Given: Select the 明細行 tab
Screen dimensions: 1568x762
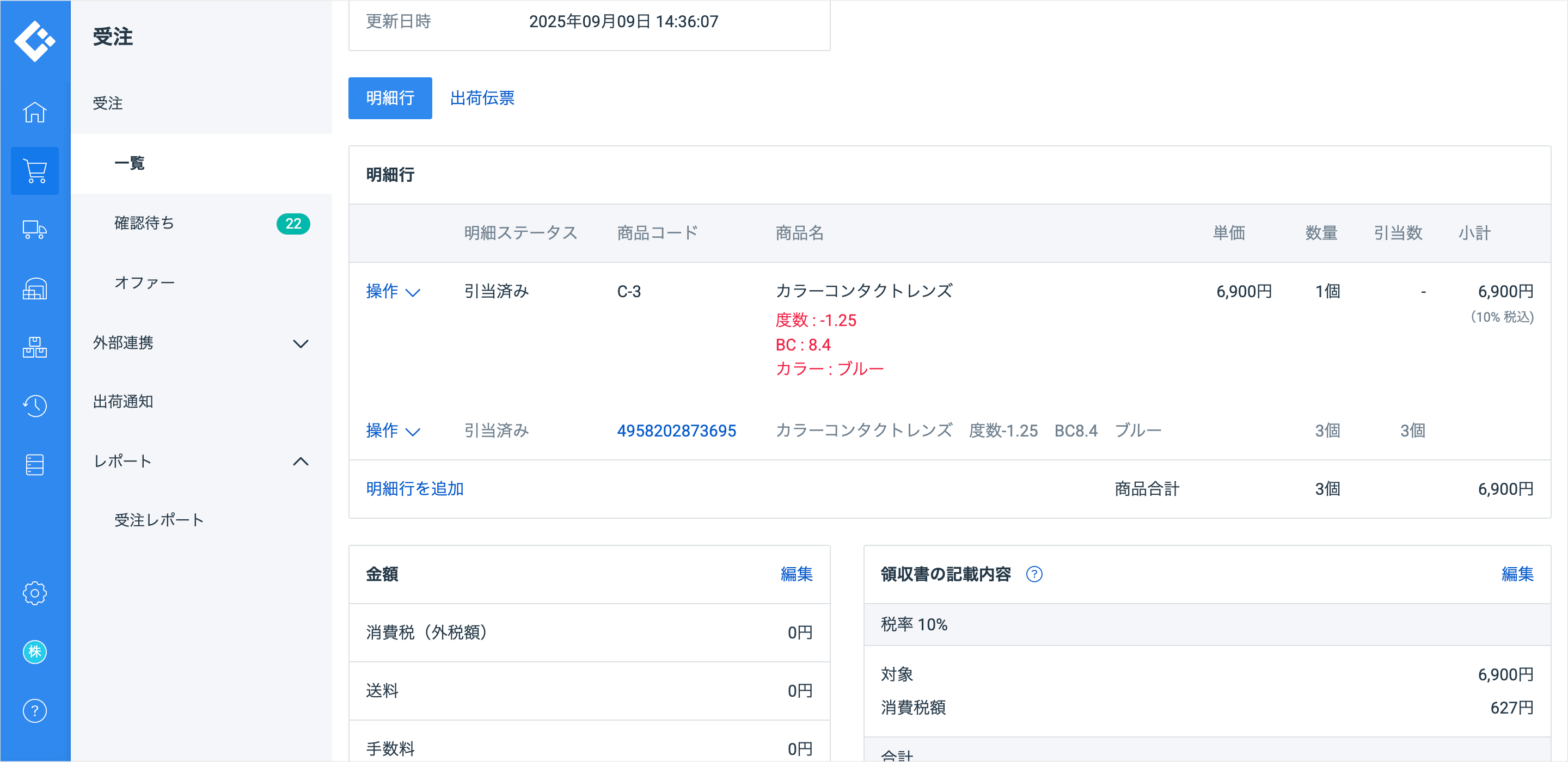Looking at the screenshot, I should pos(390,98).
